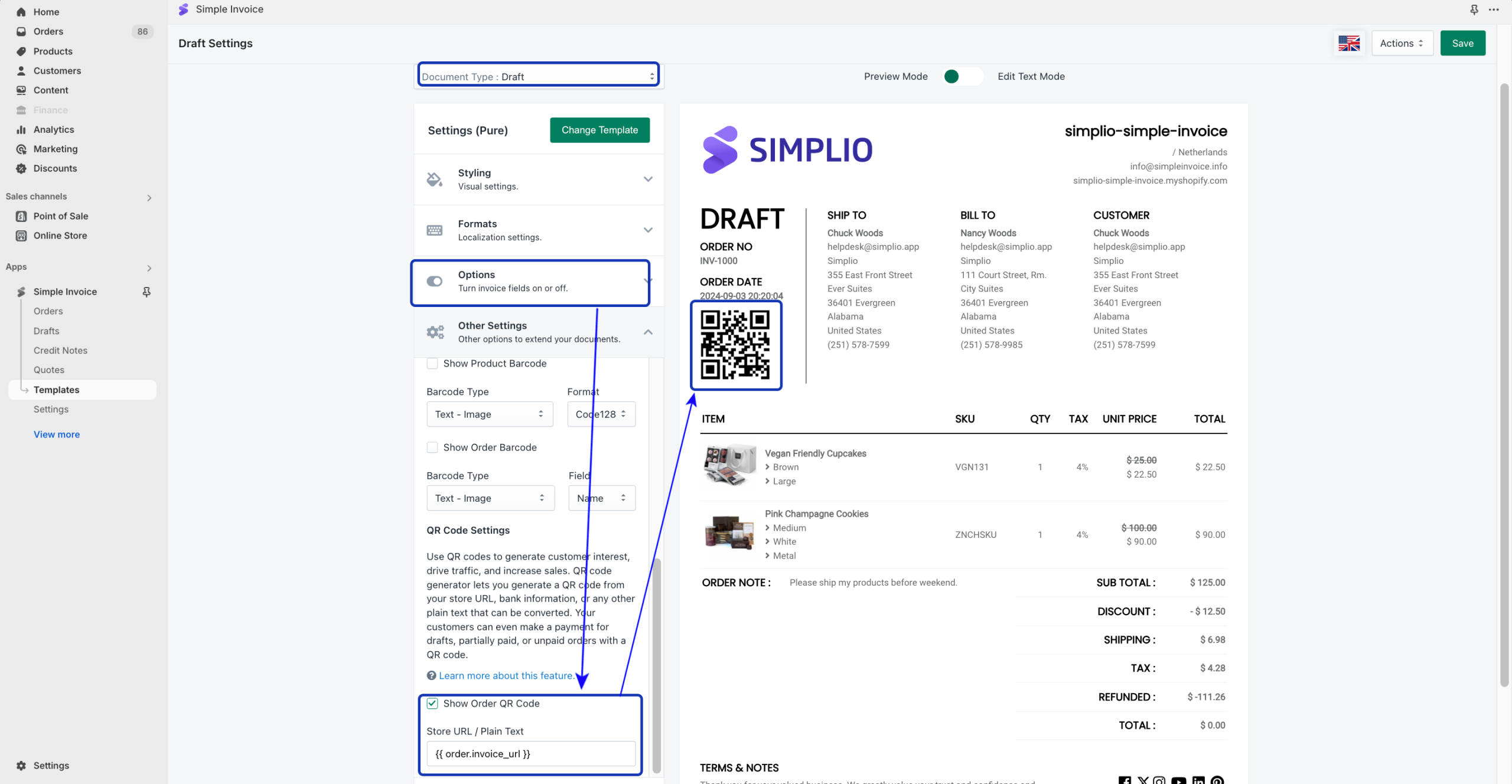The image size is (1512, 784).
Task: Open Analytics from the sidebar
Action: point(54,129)
